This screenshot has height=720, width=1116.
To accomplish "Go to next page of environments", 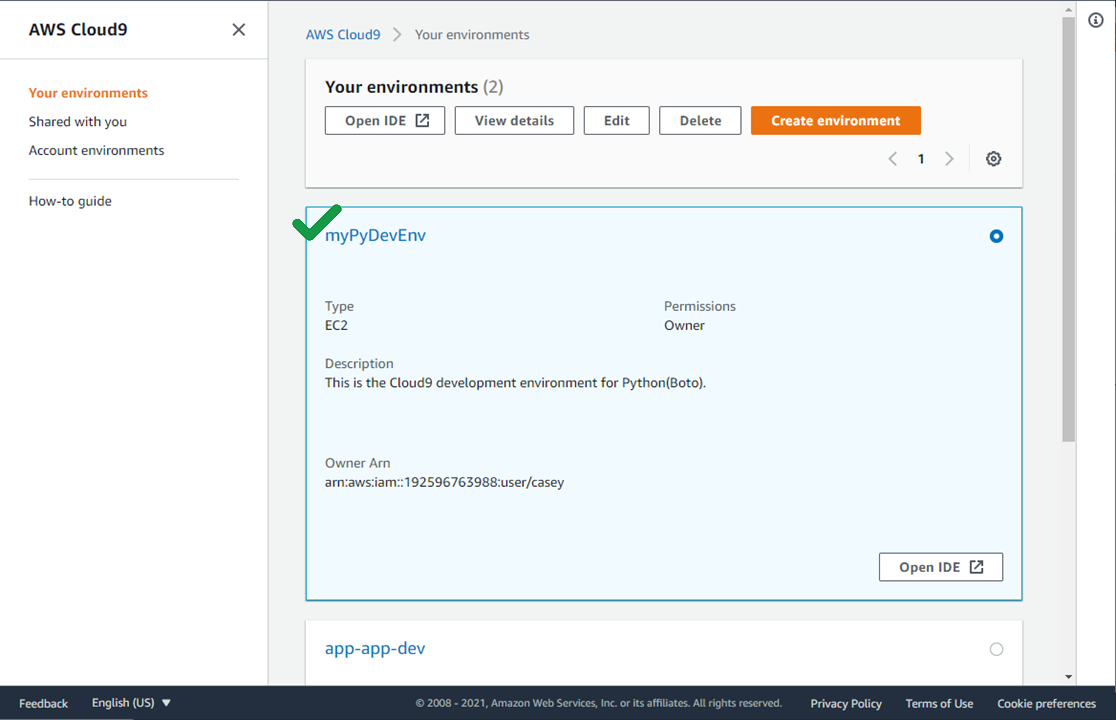I will (x=949, y=159).
